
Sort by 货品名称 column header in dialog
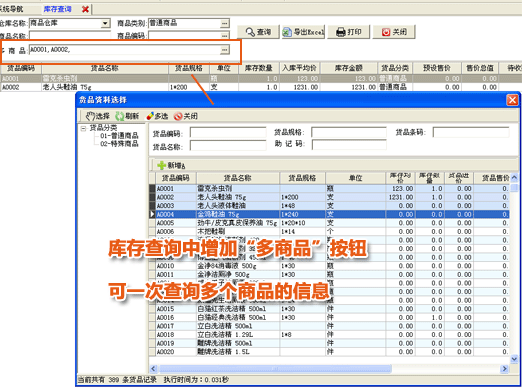tap(238, 178)
